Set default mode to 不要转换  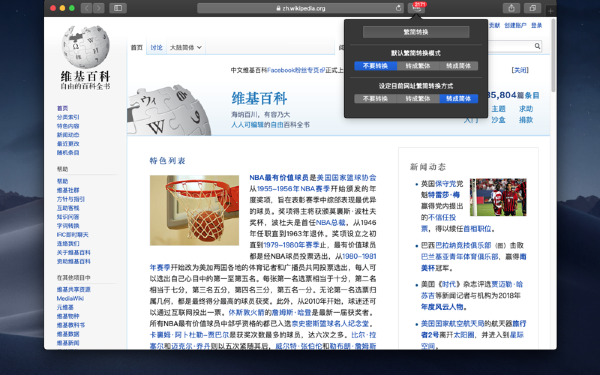tap(375, 66)
